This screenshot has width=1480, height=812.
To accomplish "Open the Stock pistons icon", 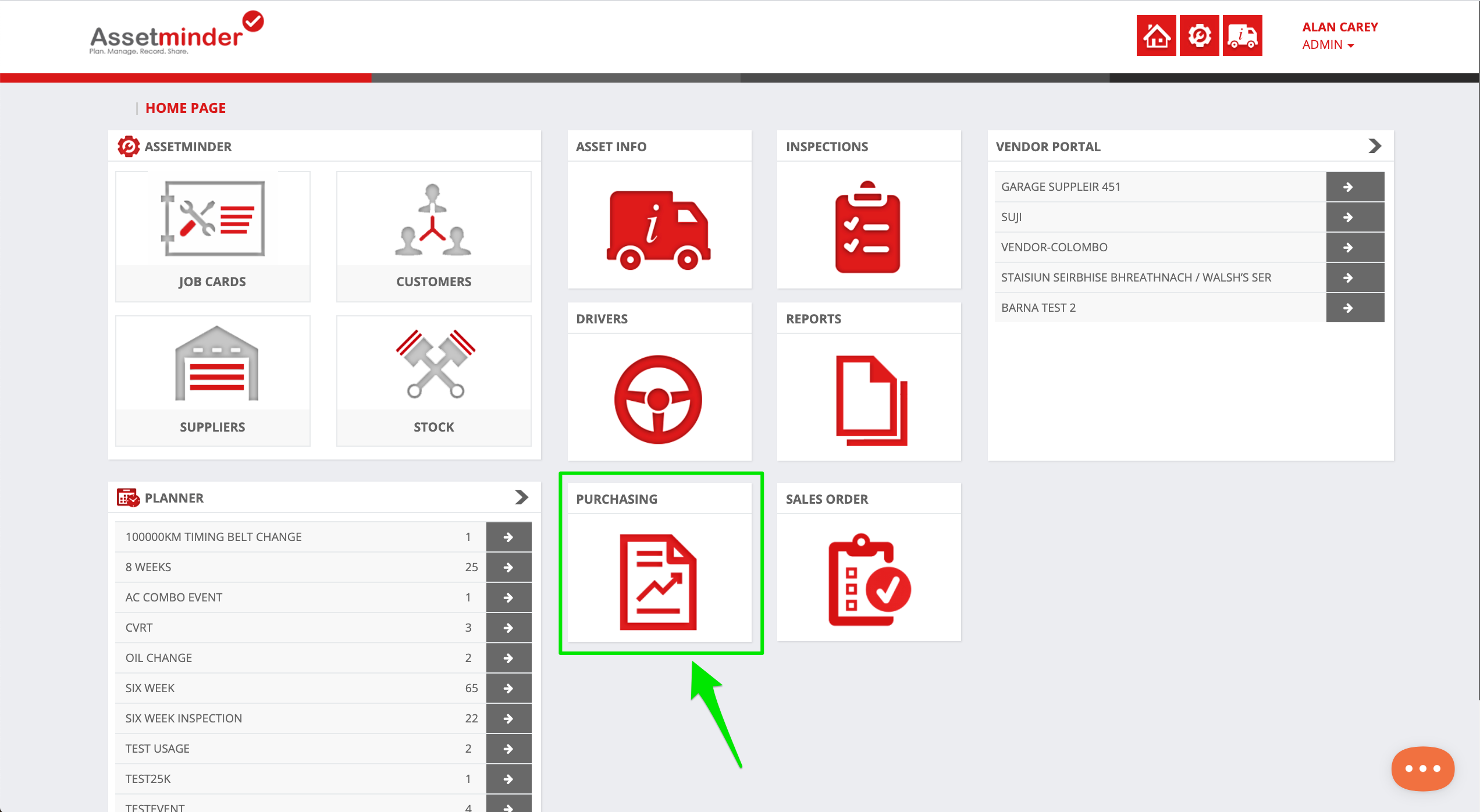I will pyautogui.click(x=436, y=364).
